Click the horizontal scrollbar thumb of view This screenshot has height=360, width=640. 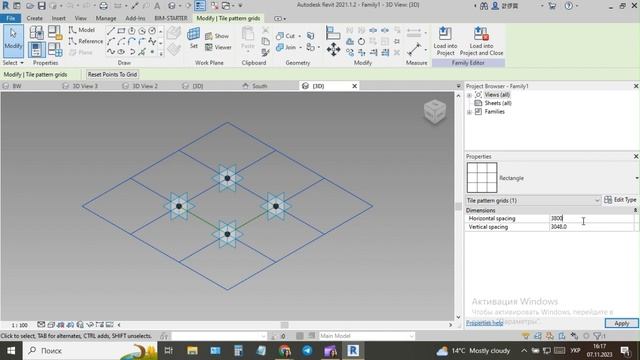coord(284,325)
